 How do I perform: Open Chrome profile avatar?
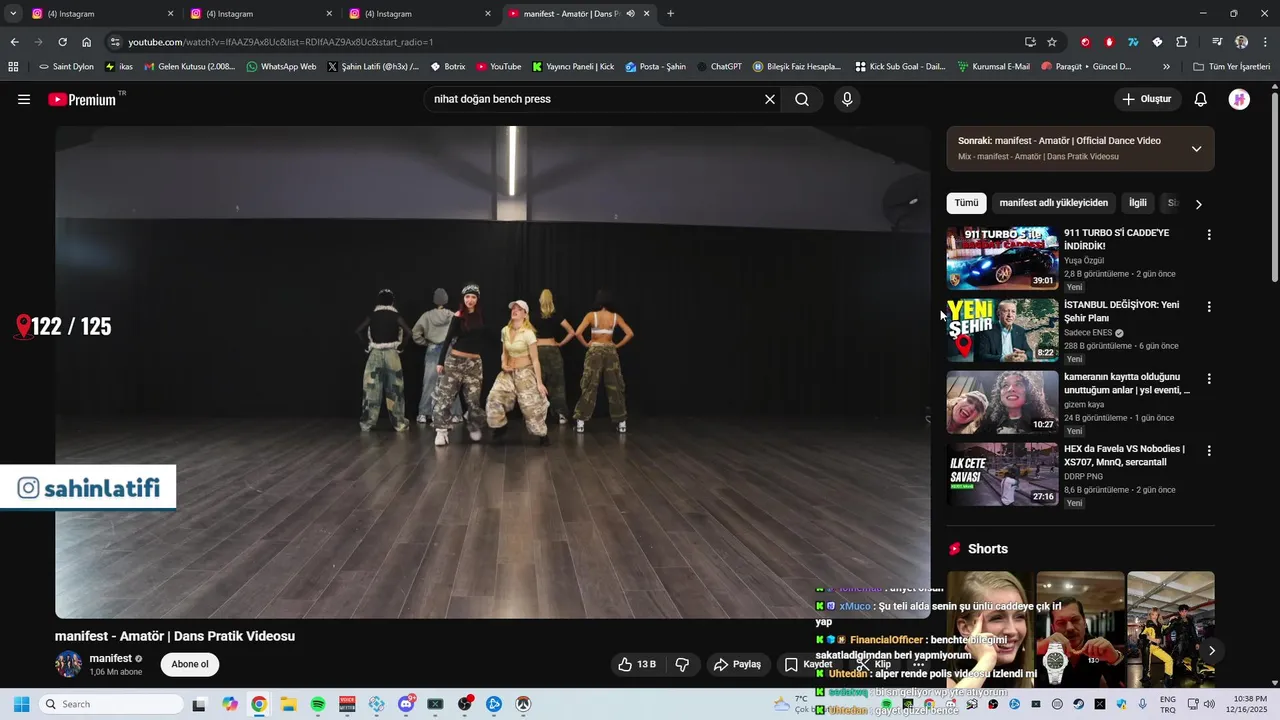pyautogui.click(x=1241, y=42)
